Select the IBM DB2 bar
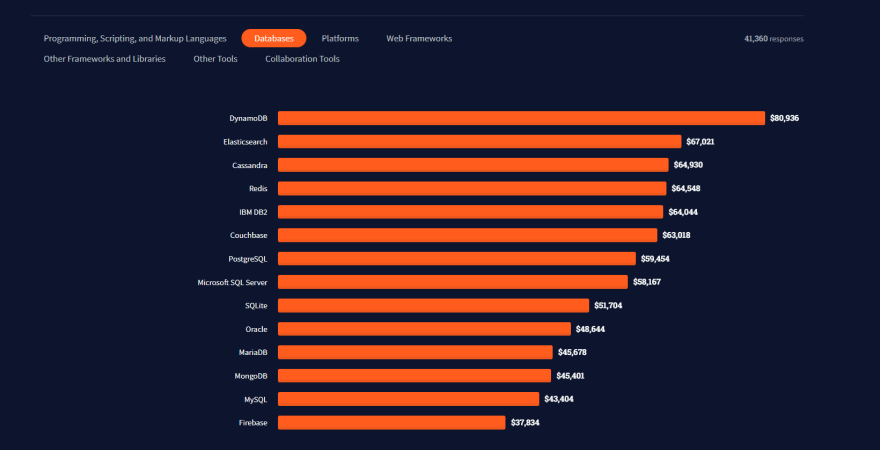The image size is (880, 450). (470, 212)
